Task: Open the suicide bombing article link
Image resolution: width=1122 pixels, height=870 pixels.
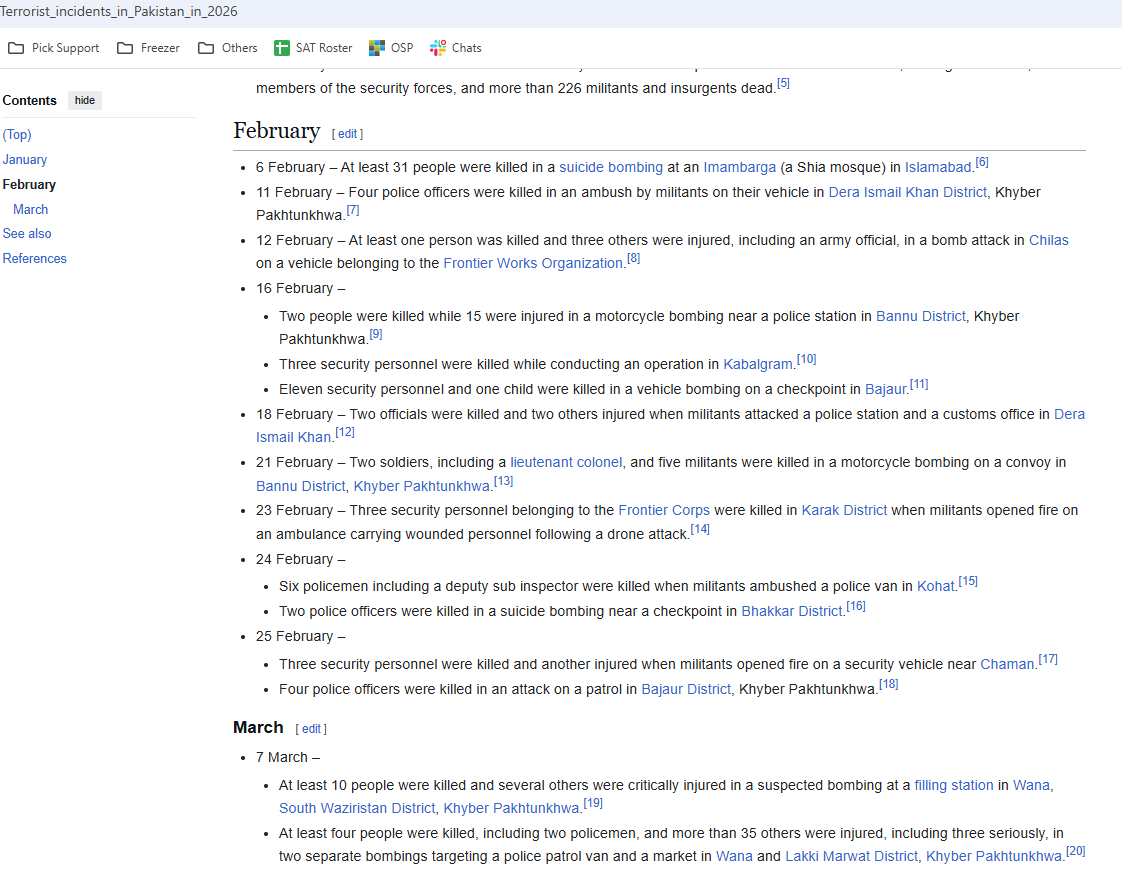Action: point(611,167)
